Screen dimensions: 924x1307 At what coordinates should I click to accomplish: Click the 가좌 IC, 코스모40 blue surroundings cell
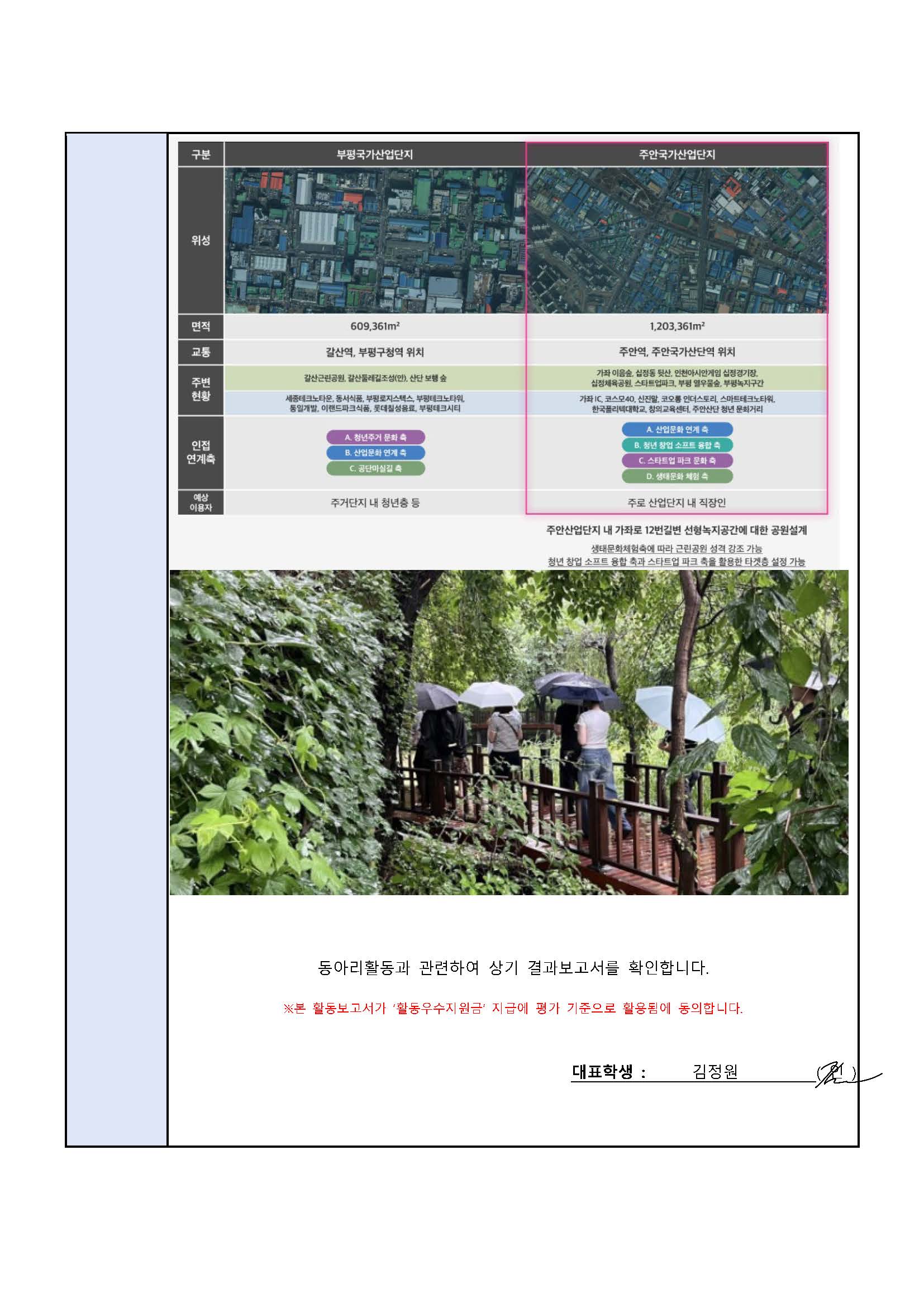coord(677,403)
